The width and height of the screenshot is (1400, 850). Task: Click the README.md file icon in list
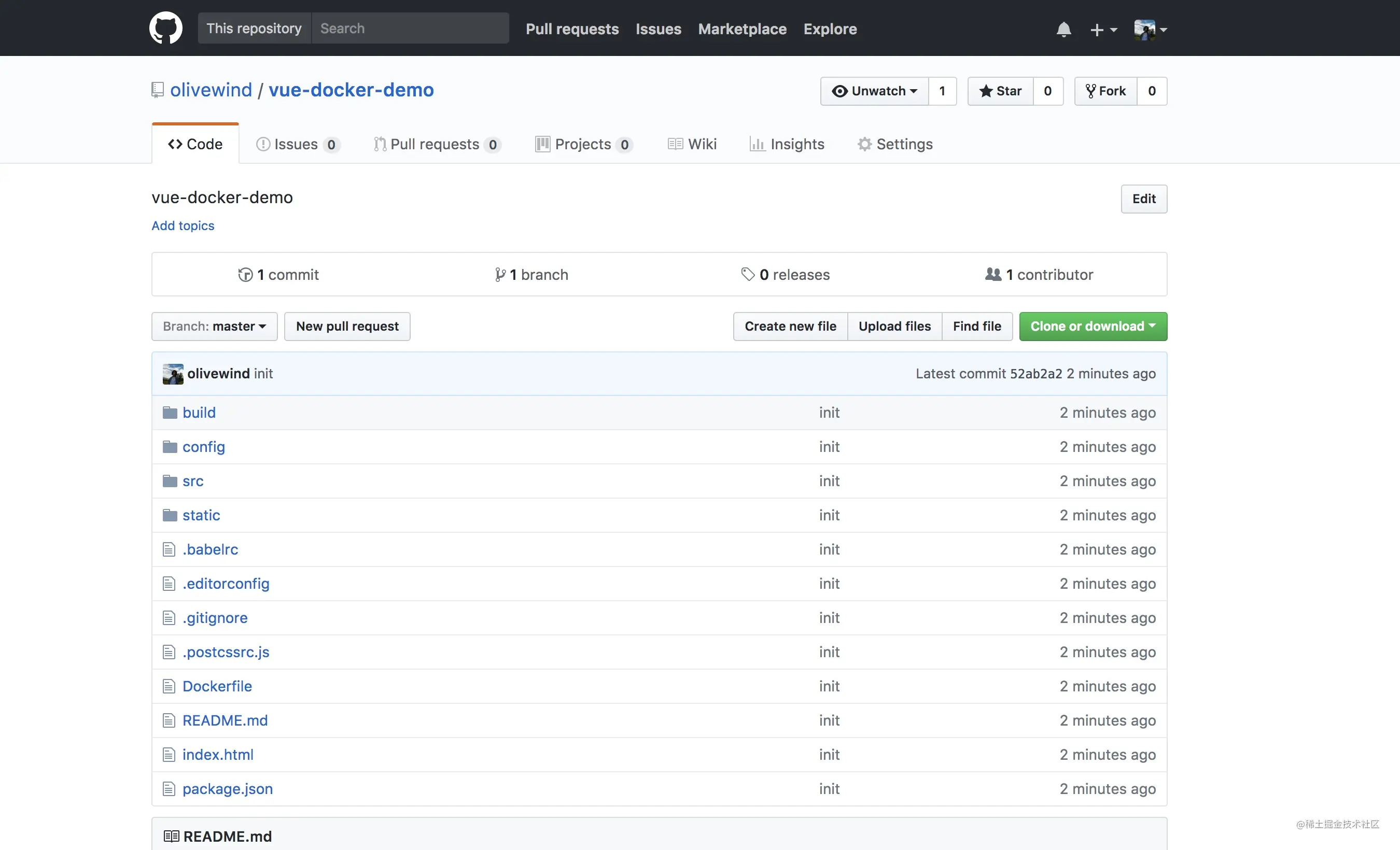tap(169, 720)
